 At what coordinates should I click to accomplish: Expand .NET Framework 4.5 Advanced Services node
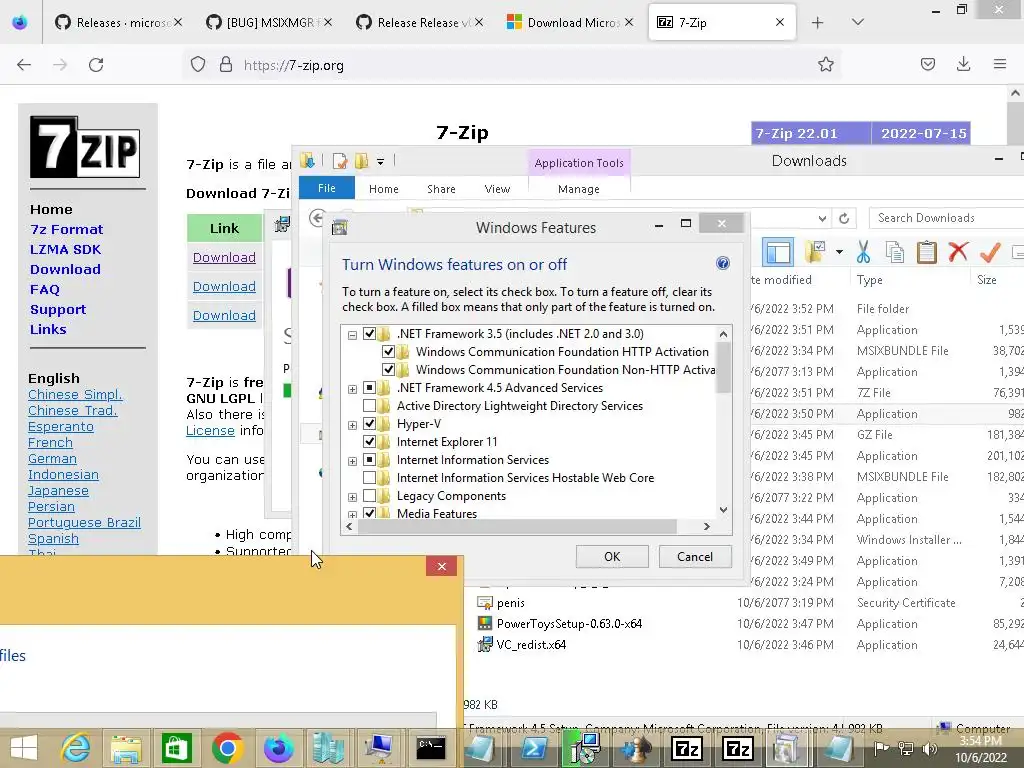[x=352, y=389]
